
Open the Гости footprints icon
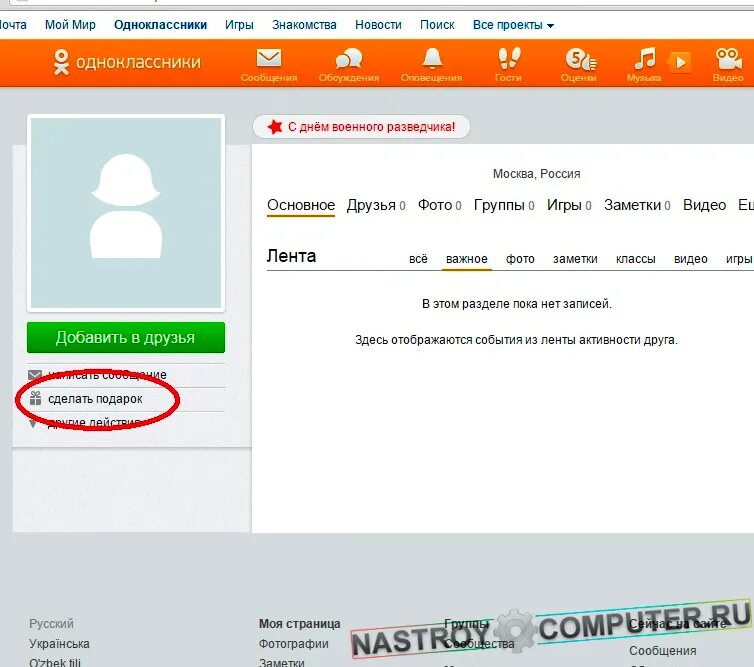509,58
